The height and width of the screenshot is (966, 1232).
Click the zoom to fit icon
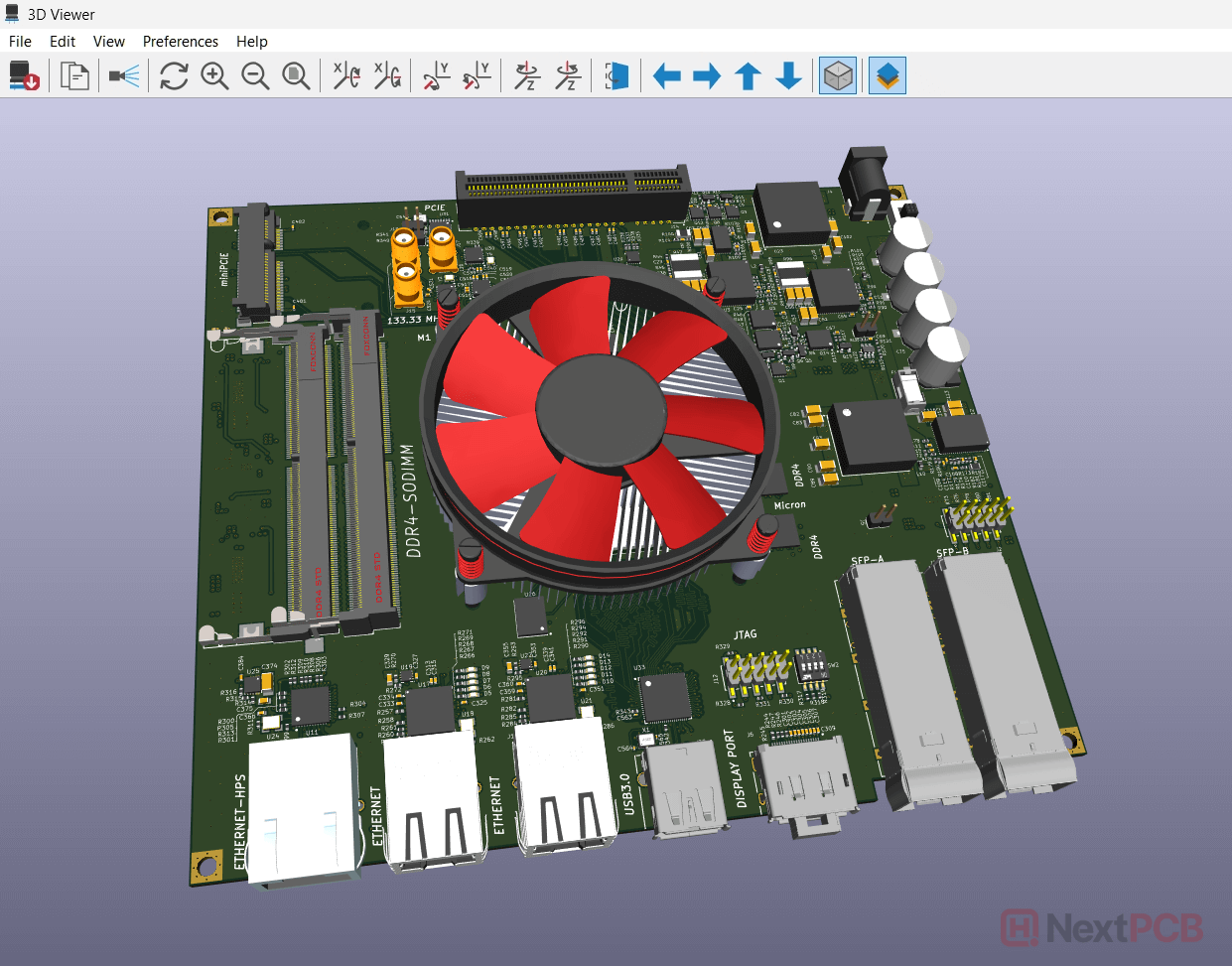(296, 75)
